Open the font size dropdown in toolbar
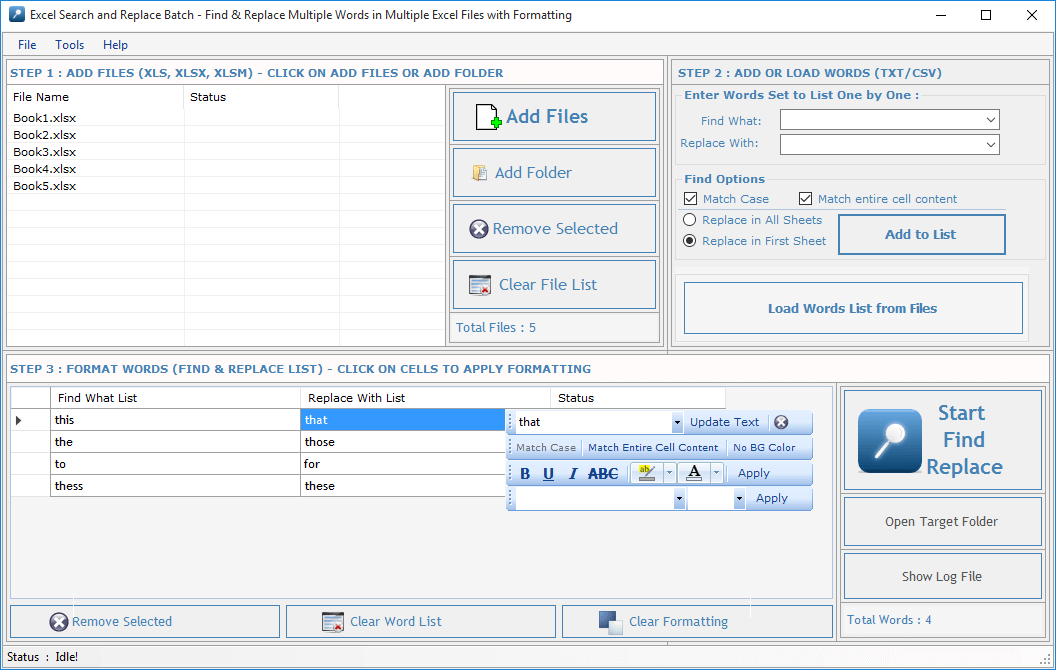Image resolution: width=1056 pixels, height=670 pixels. pos(739,499)
